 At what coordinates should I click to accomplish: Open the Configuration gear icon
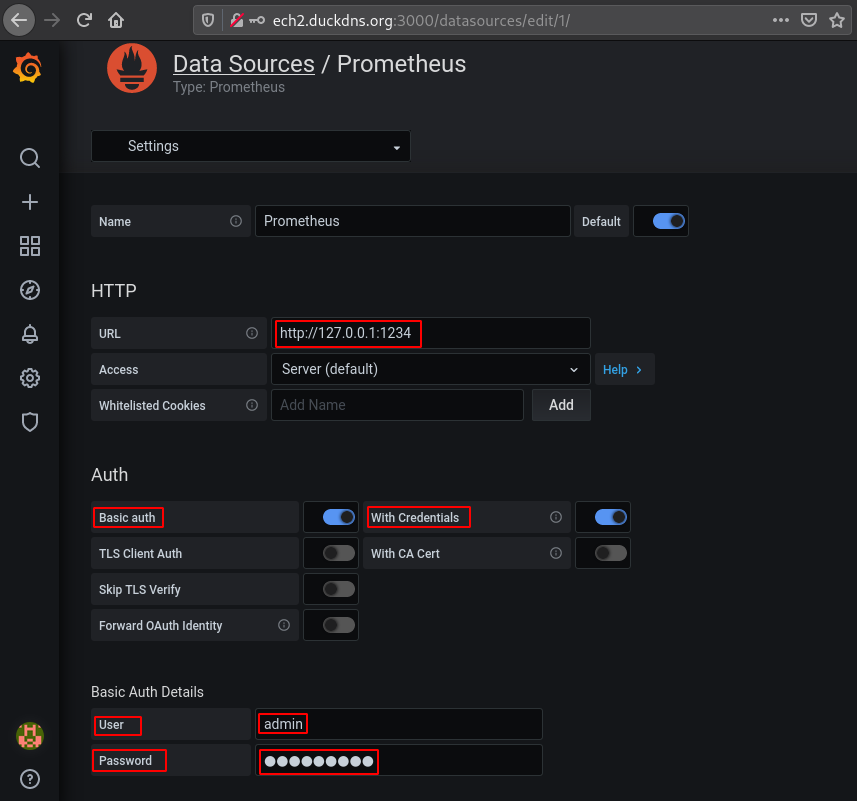[x=30, y=378]
